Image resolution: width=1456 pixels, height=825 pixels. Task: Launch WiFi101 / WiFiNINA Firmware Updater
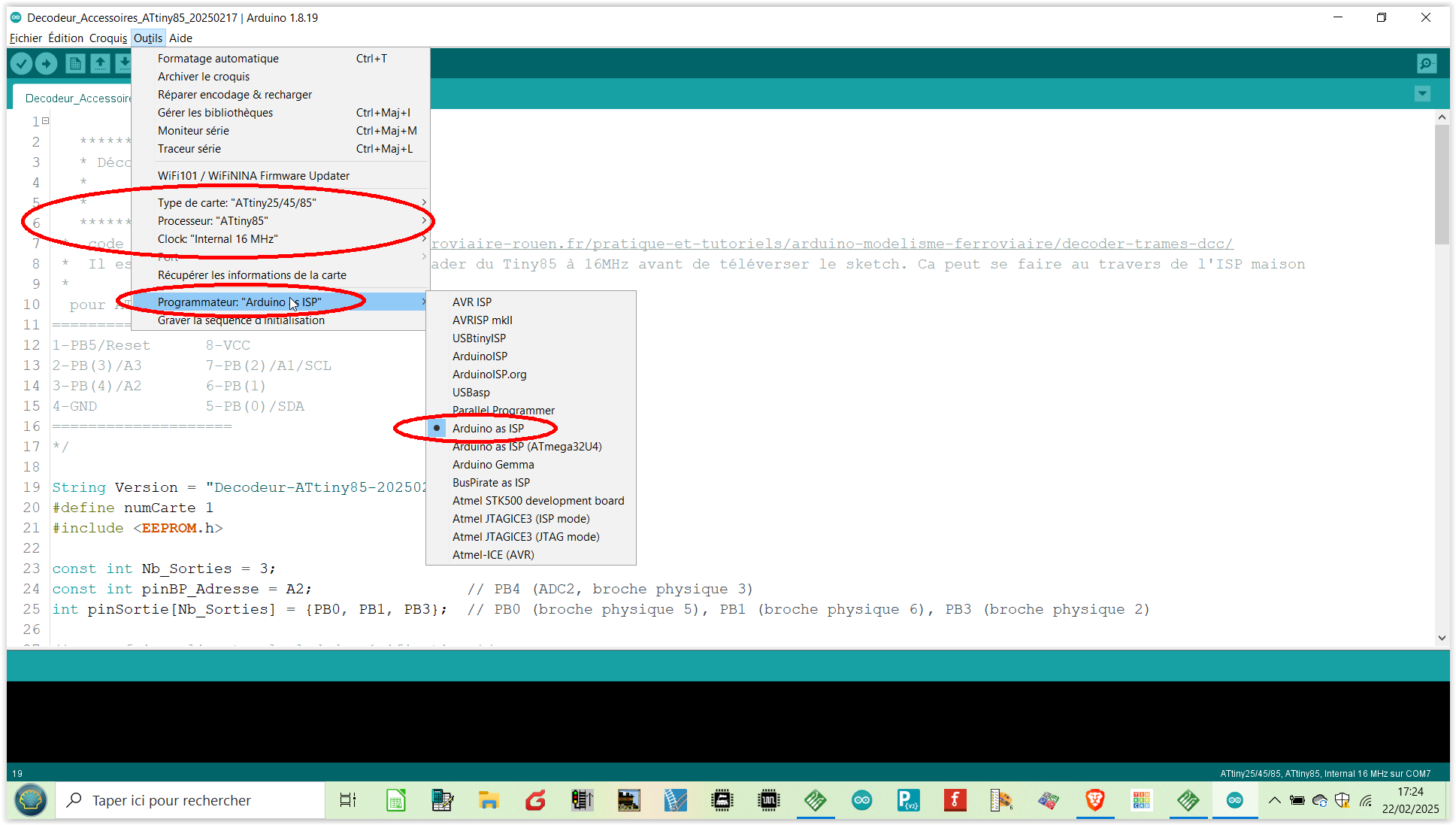(280, 176)
